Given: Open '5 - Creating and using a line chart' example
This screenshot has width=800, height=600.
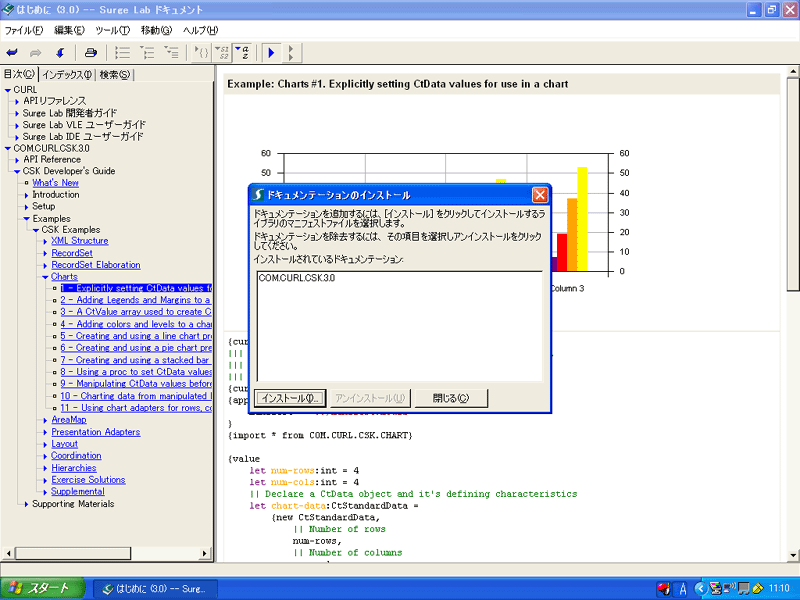Looking at the screenshot, I should coord(136,336).
